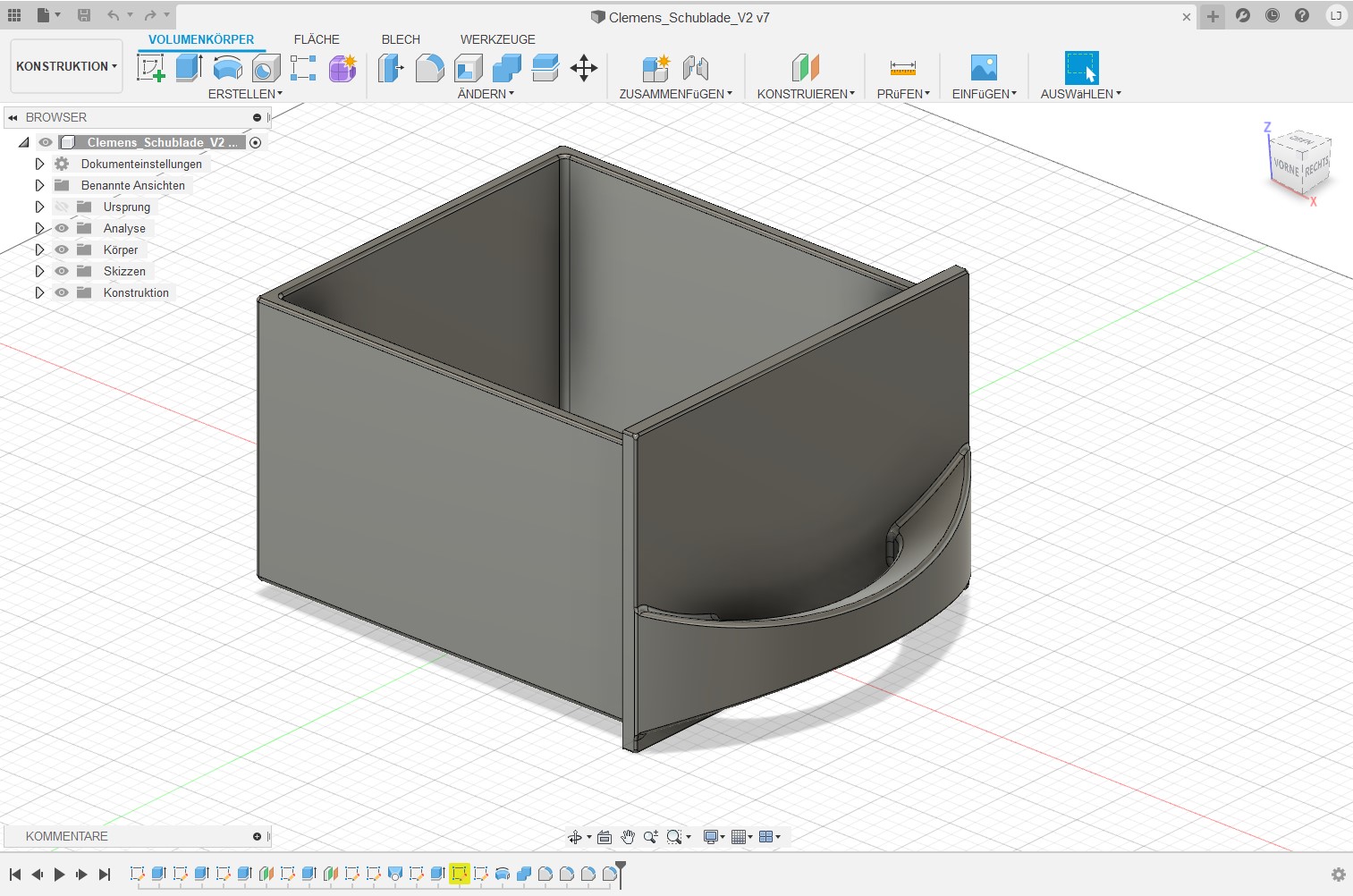The height and width of the screenshot is (896, 1353).
Task: Click the Revolve tool icon
Action: 227,68
